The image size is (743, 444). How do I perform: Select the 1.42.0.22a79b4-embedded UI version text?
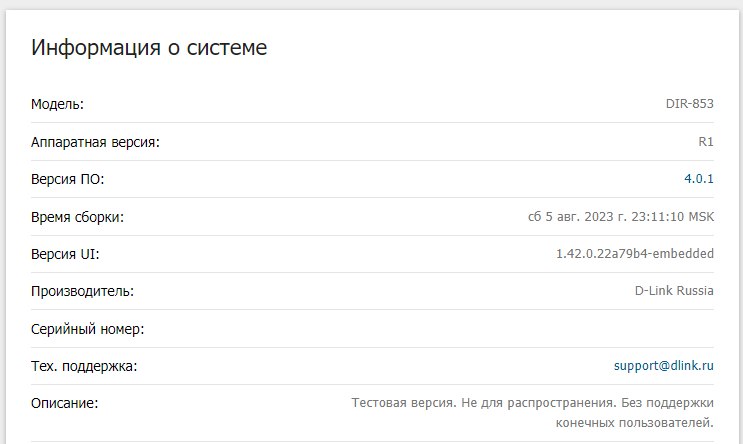tap(634, 254)
